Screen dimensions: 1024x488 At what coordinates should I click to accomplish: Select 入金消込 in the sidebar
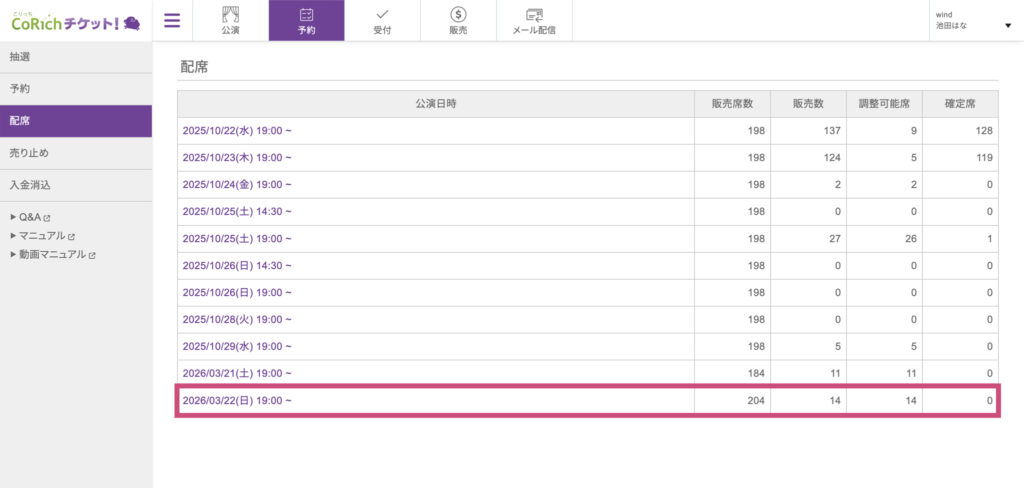29,185
